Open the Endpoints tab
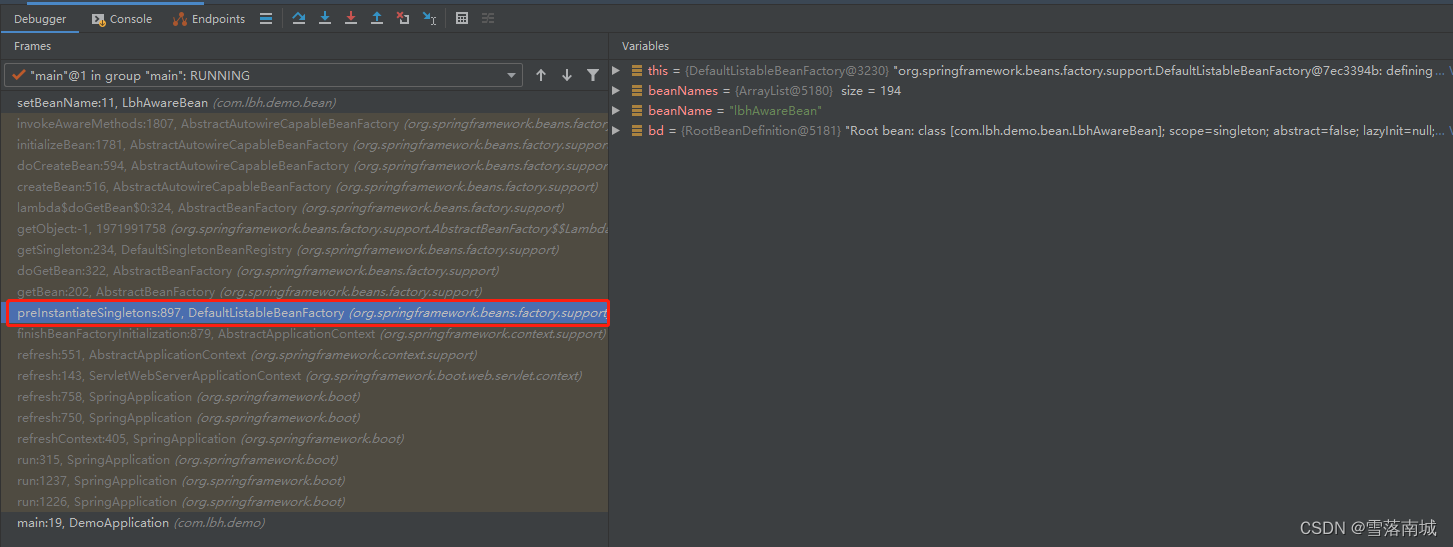Viewport: 1453px width, 547px height. pyautogui.click(x=209, y=19)
